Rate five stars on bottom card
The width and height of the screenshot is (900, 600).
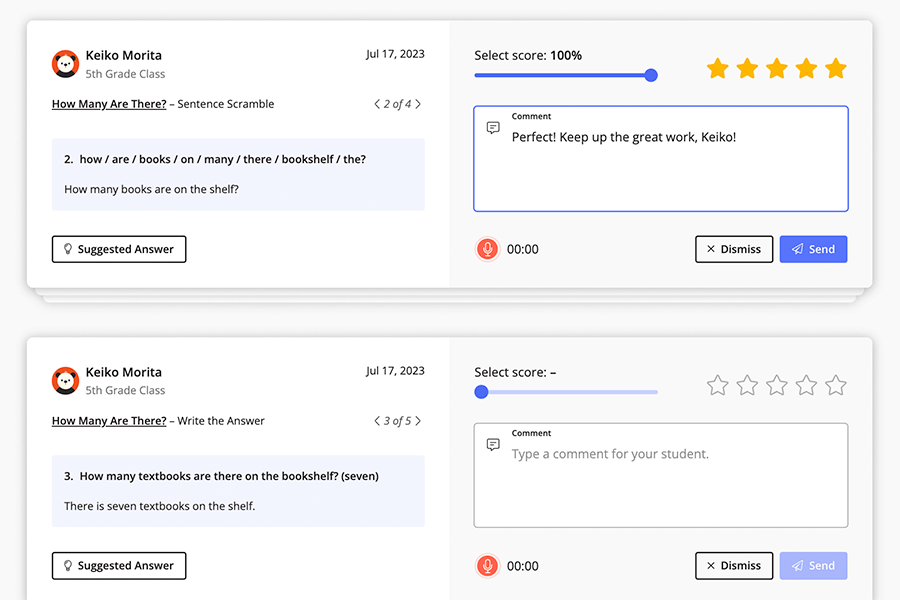click(836, 385)
